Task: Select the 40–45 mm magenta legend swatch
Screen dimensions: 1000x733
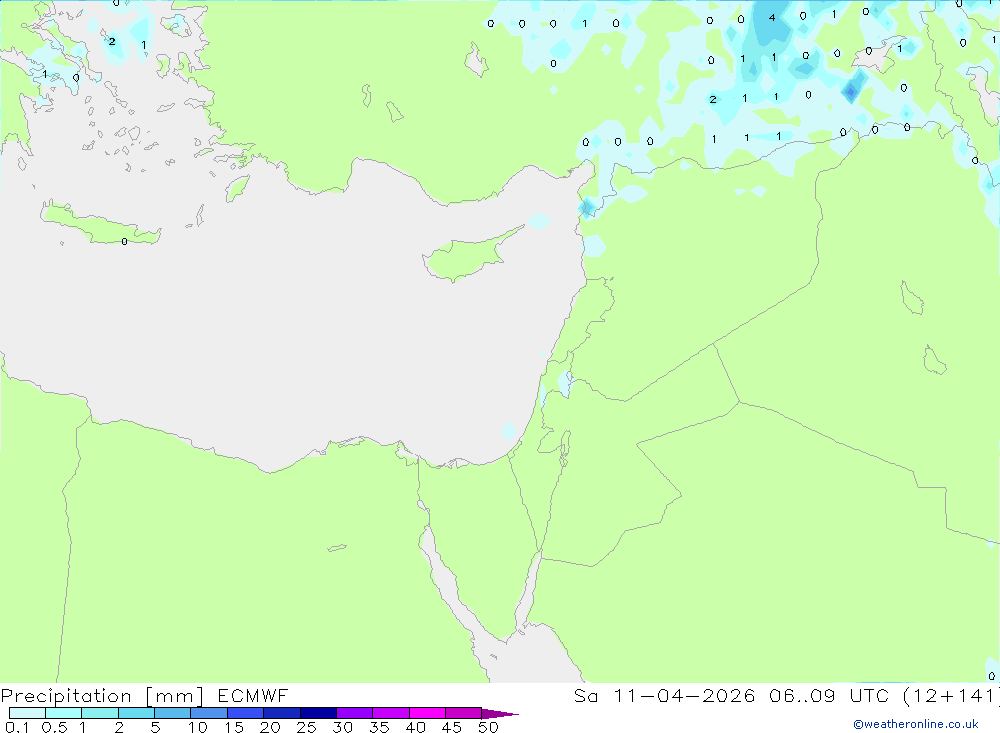Action: point(427,713)
